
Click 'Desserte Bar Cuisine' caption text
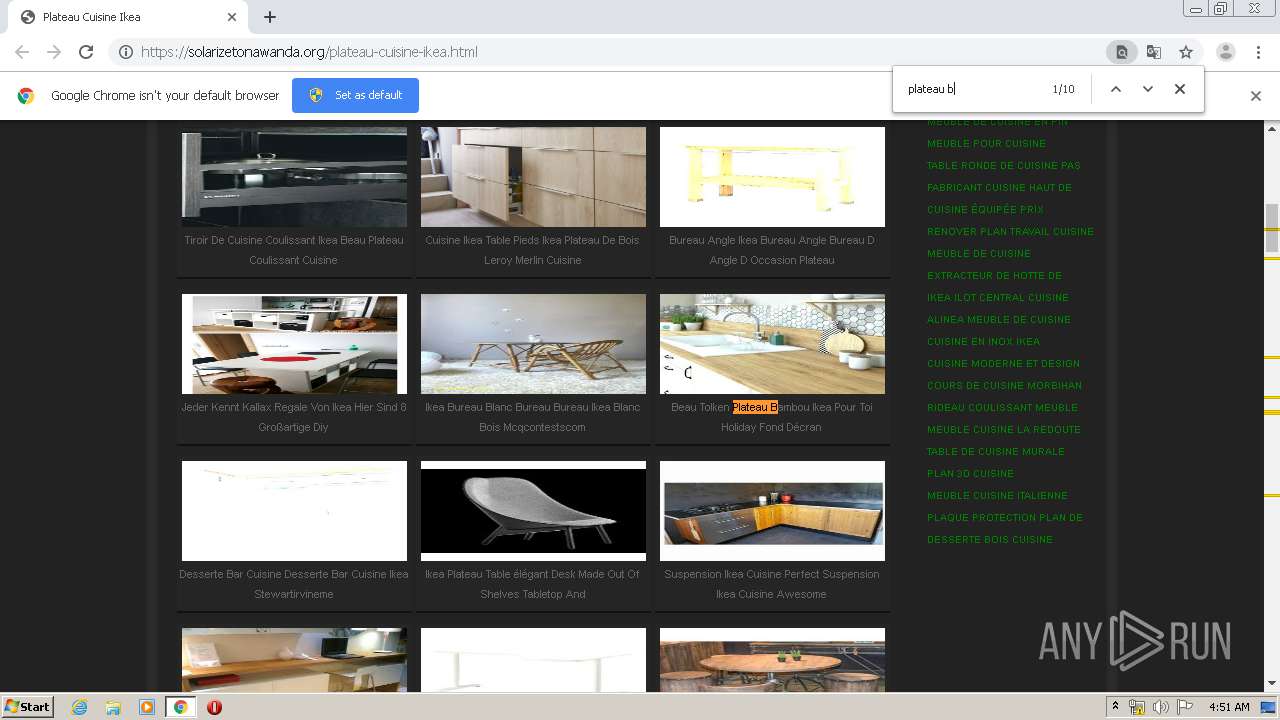point(294,584)
